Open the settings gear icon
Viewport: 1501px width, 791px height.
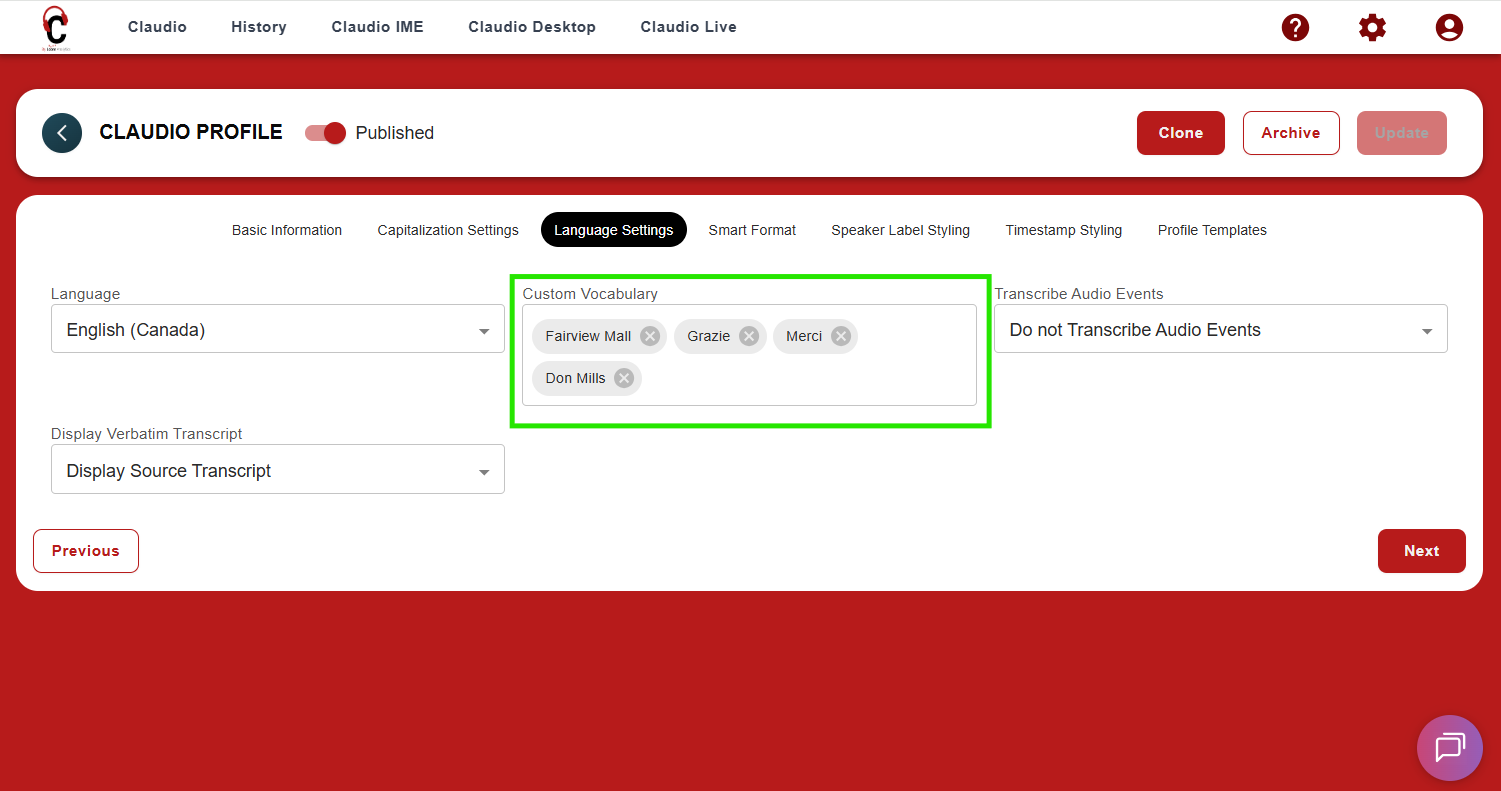point(1372,28)
